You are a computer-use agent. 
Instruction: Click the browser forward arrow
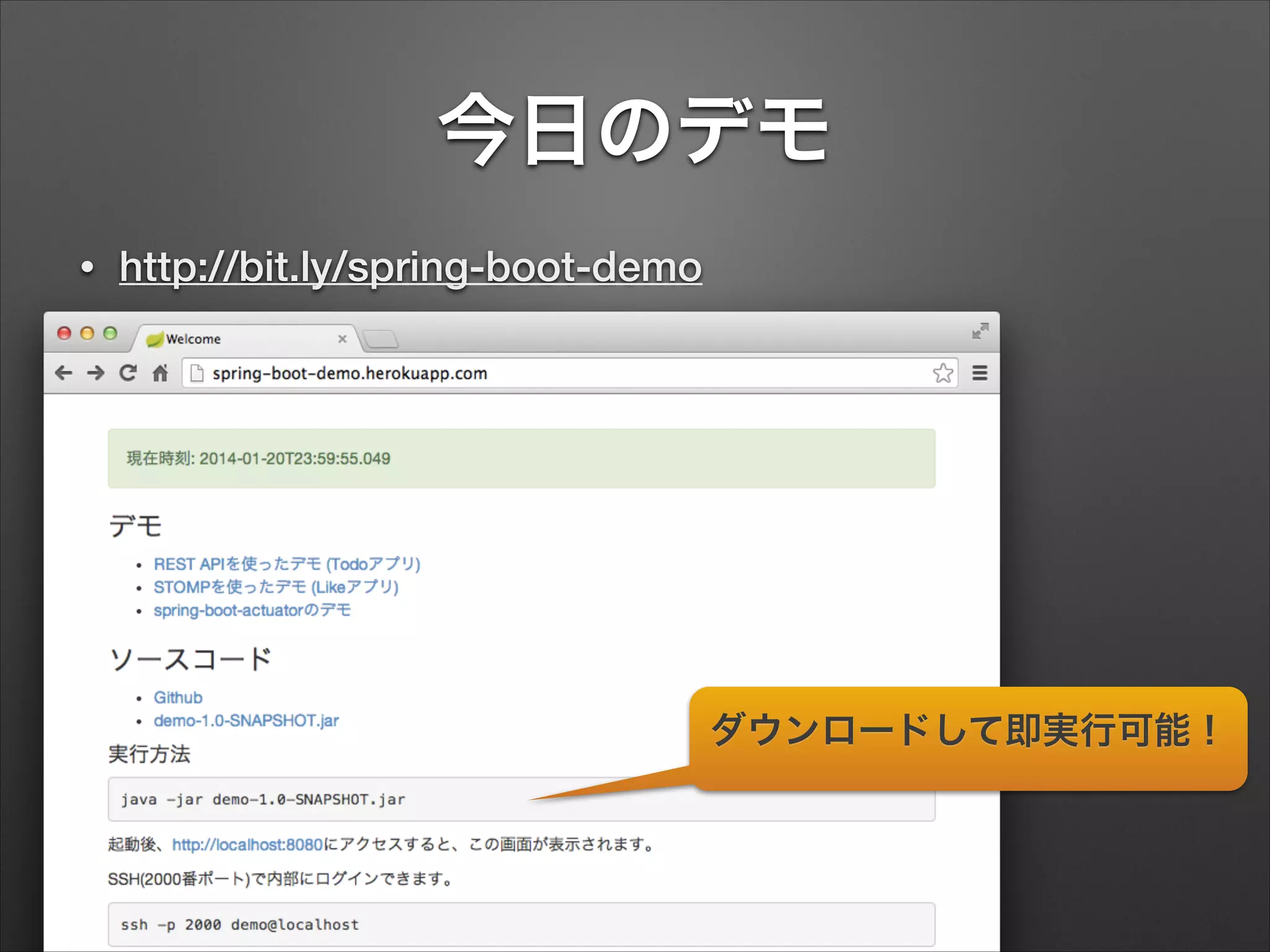(x=95, y=373)
